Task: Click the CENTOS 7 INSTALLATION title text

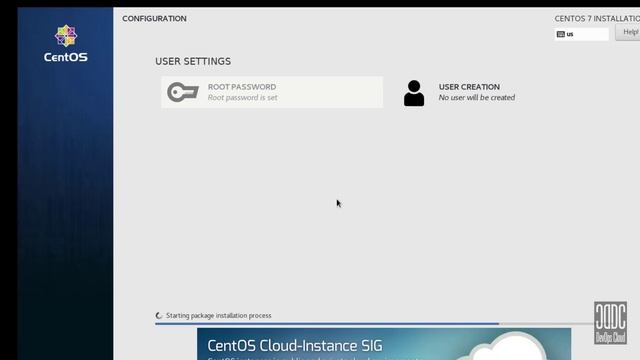Action: tap(597, 19)
